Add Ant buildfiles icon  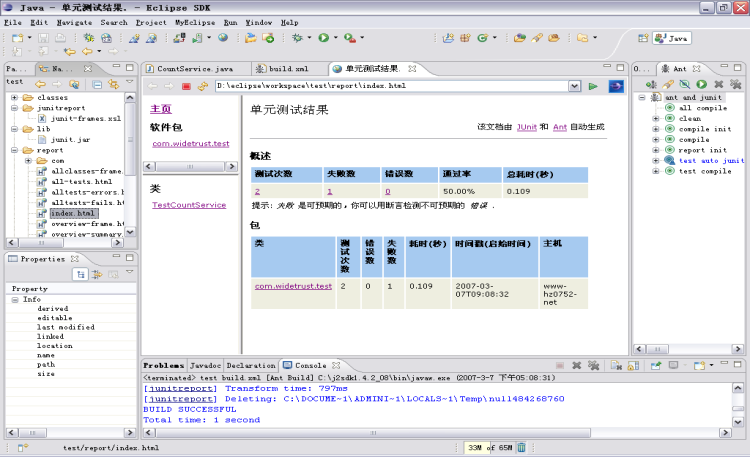651,84
